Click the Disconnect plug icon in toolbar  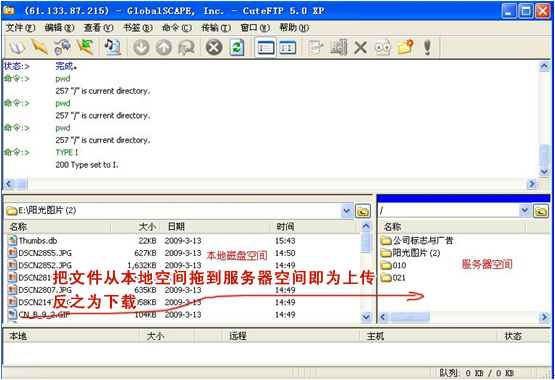tap(62, 47)
